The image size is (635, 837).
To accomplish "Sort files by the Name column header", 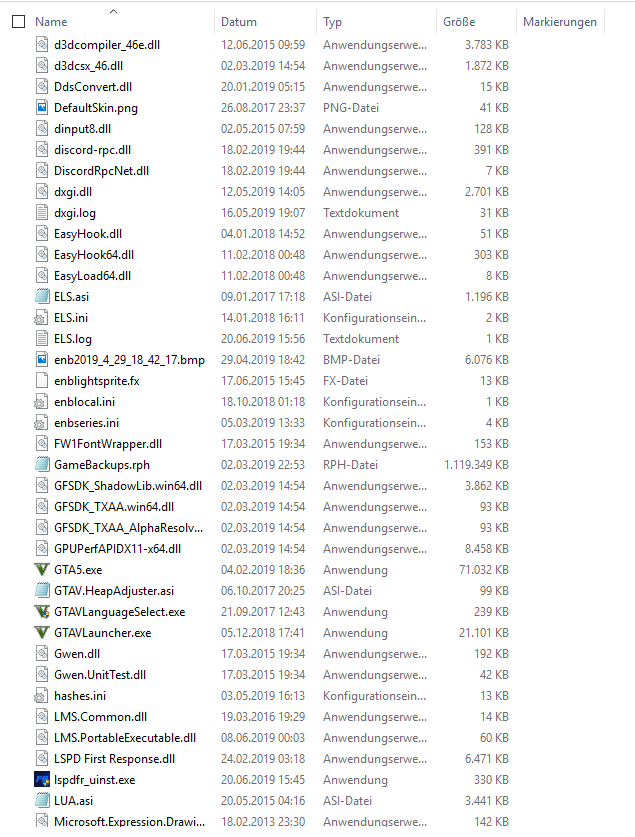I will [51, 22].
